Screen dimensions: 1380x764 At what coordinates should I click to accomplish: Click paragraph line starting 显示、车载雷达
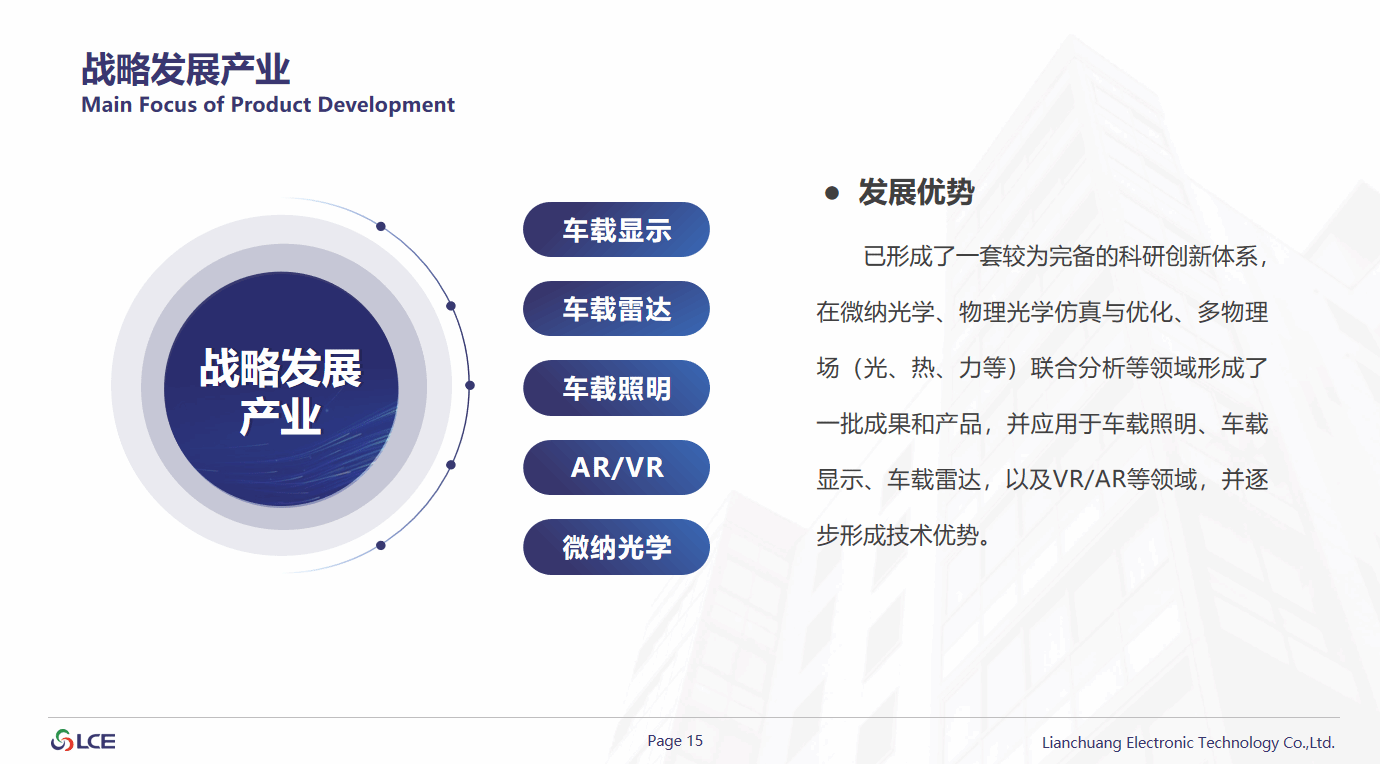[1042, 480]
